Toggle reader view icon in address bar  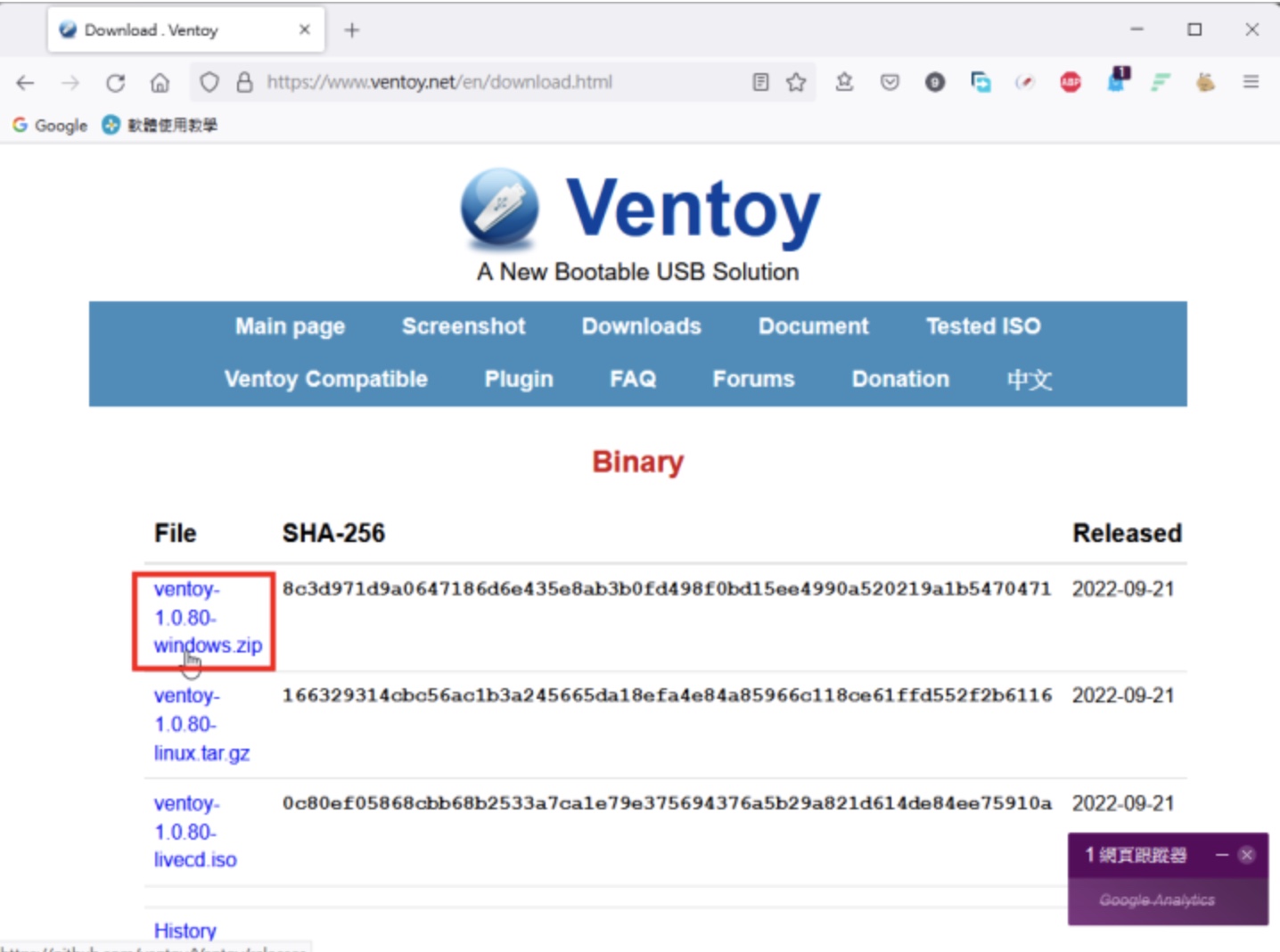pyautogui.click(x=760, y=82)
